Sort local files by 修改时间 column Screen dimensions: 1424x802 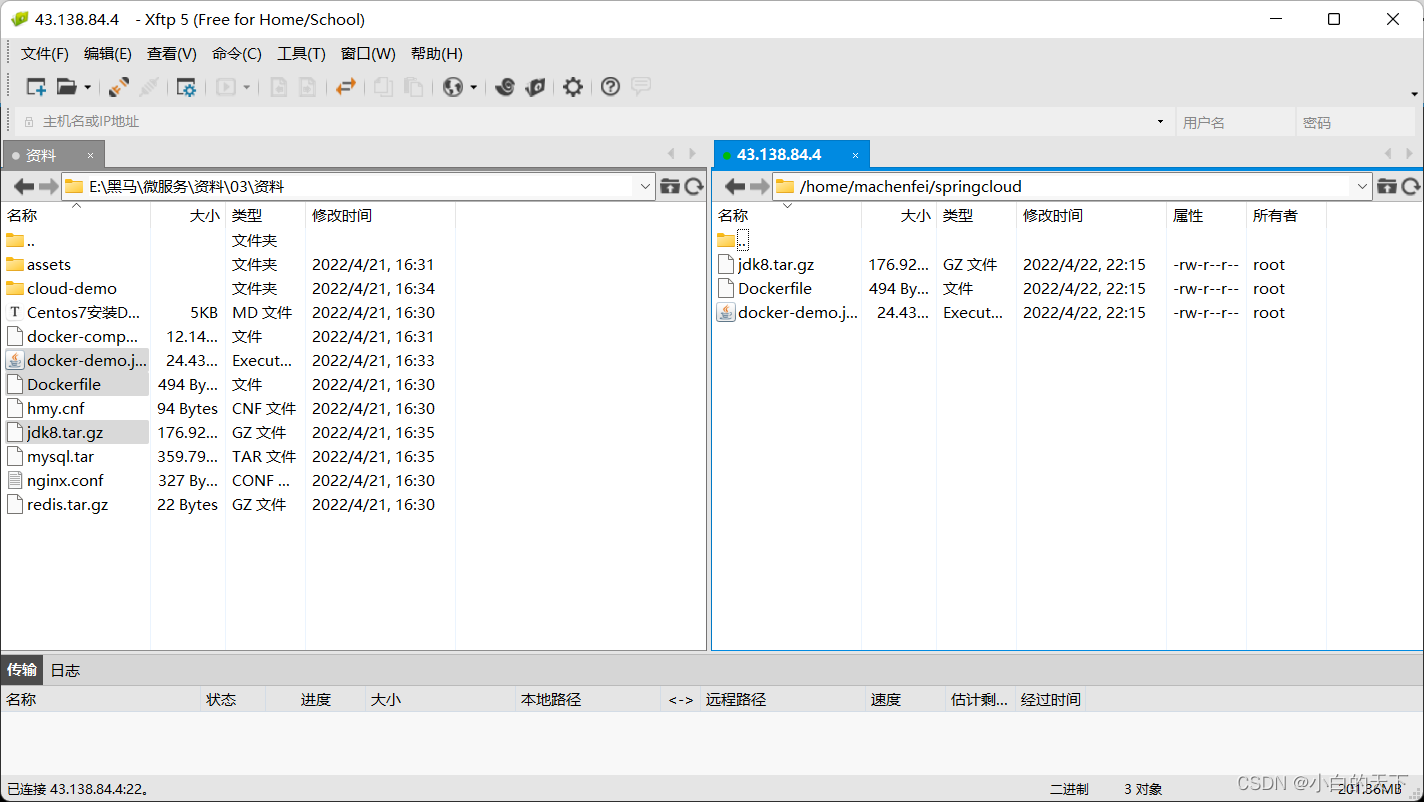pyautogui.click(x=380, y=215)
